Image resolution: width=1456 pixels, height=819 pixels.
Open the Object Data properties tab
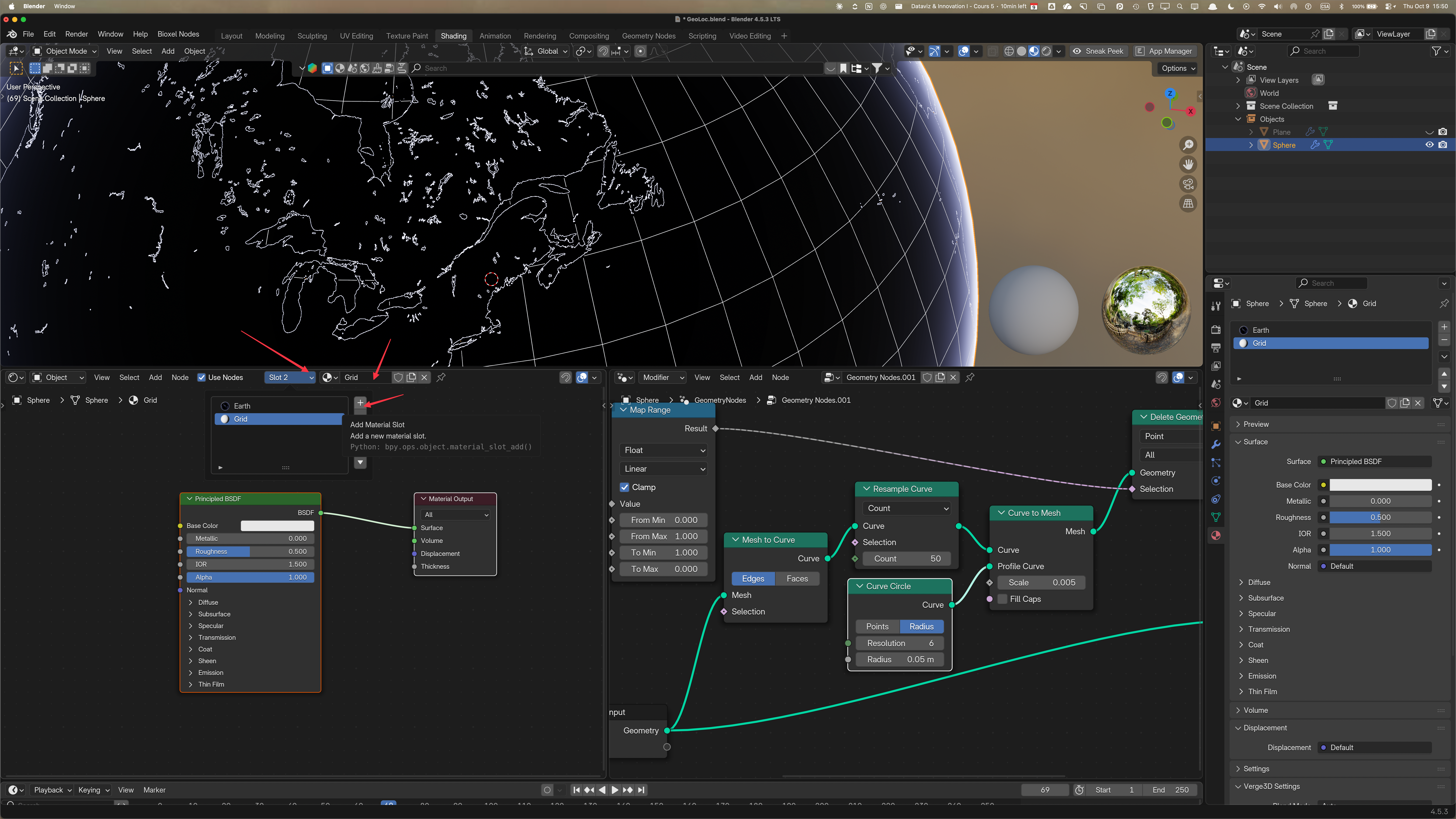pos(1216,517)
